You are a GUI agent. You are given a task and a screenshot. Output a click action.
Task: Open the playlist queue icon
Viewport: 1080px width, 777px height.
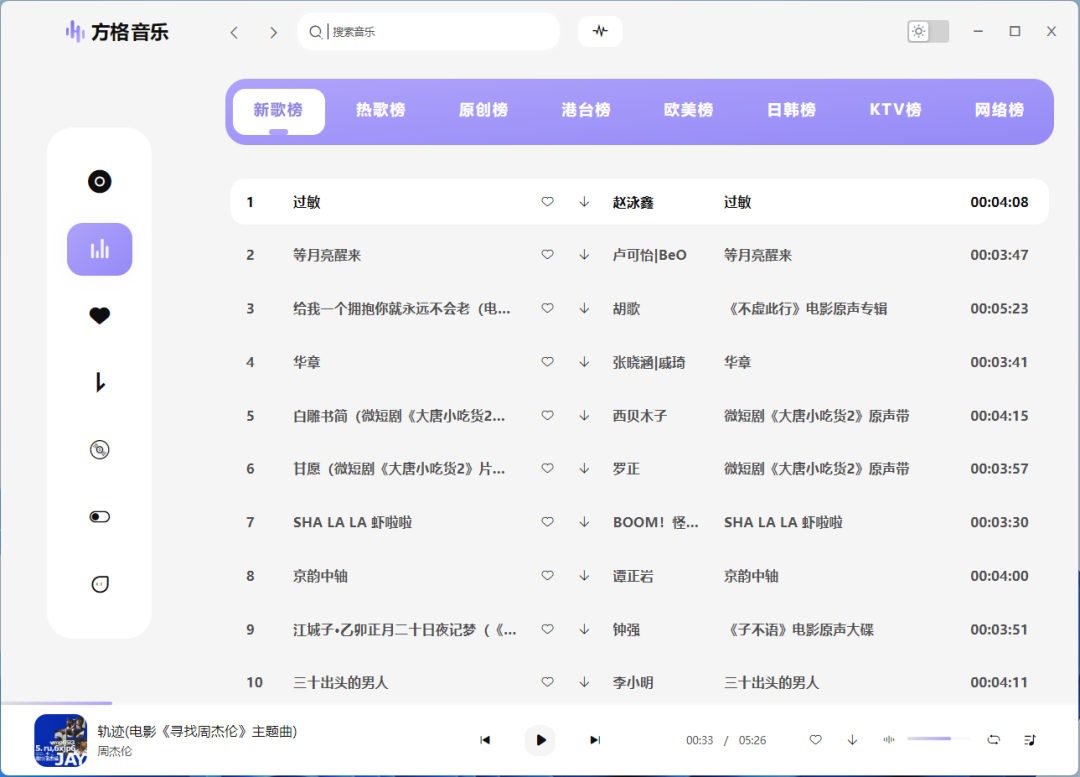[x=1030, y=740]
